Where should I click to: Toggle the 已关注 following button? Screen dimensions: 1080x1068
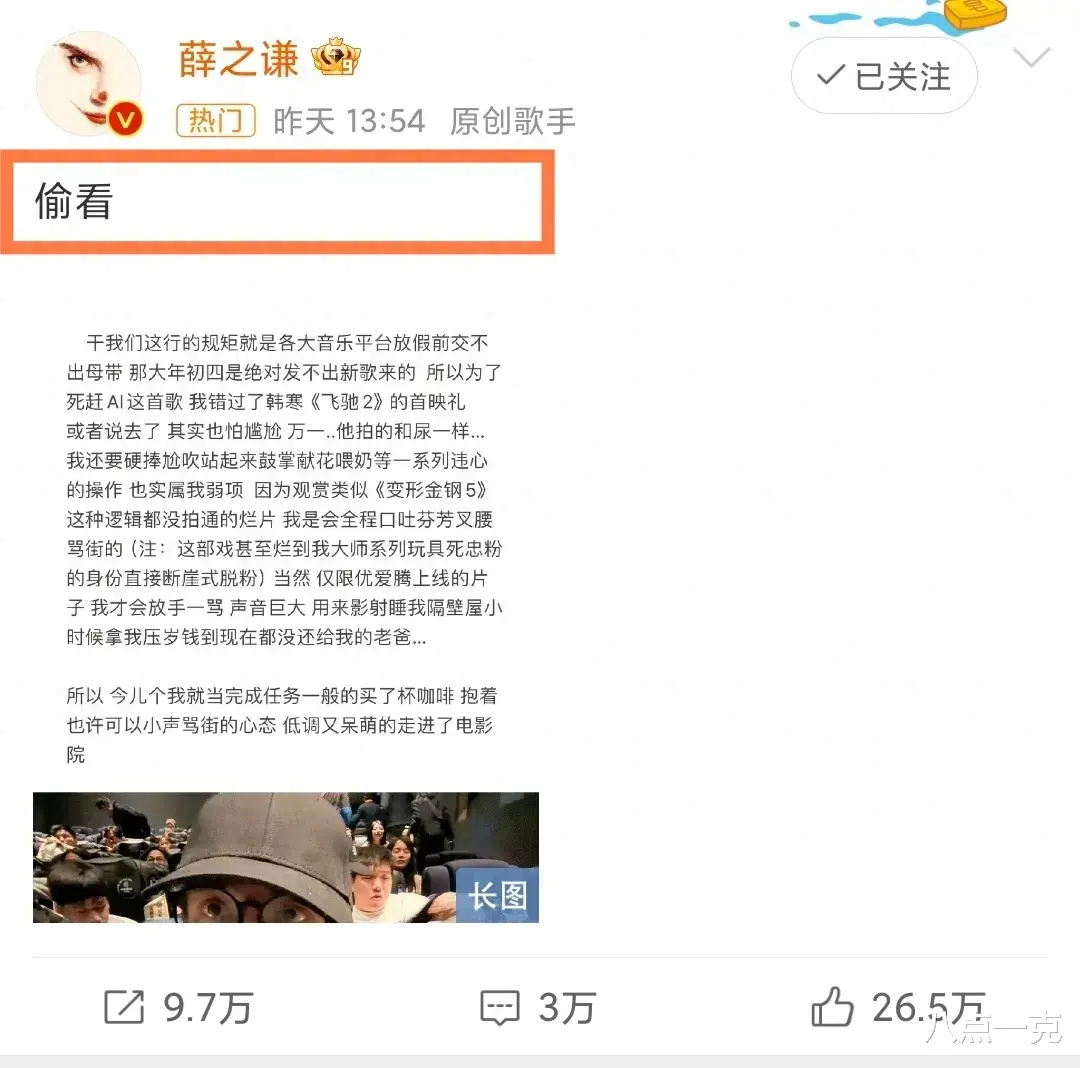pos(884,76)
